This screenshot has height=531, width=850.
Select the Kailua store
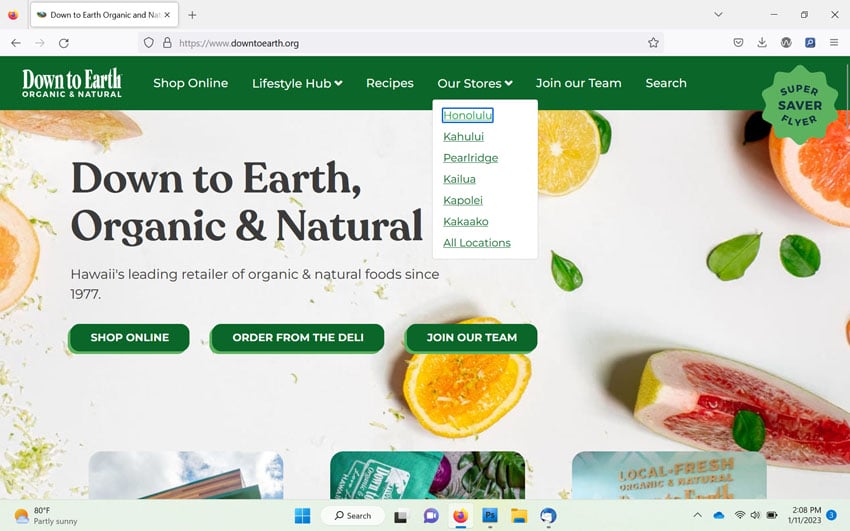click(x=459, y=179)
